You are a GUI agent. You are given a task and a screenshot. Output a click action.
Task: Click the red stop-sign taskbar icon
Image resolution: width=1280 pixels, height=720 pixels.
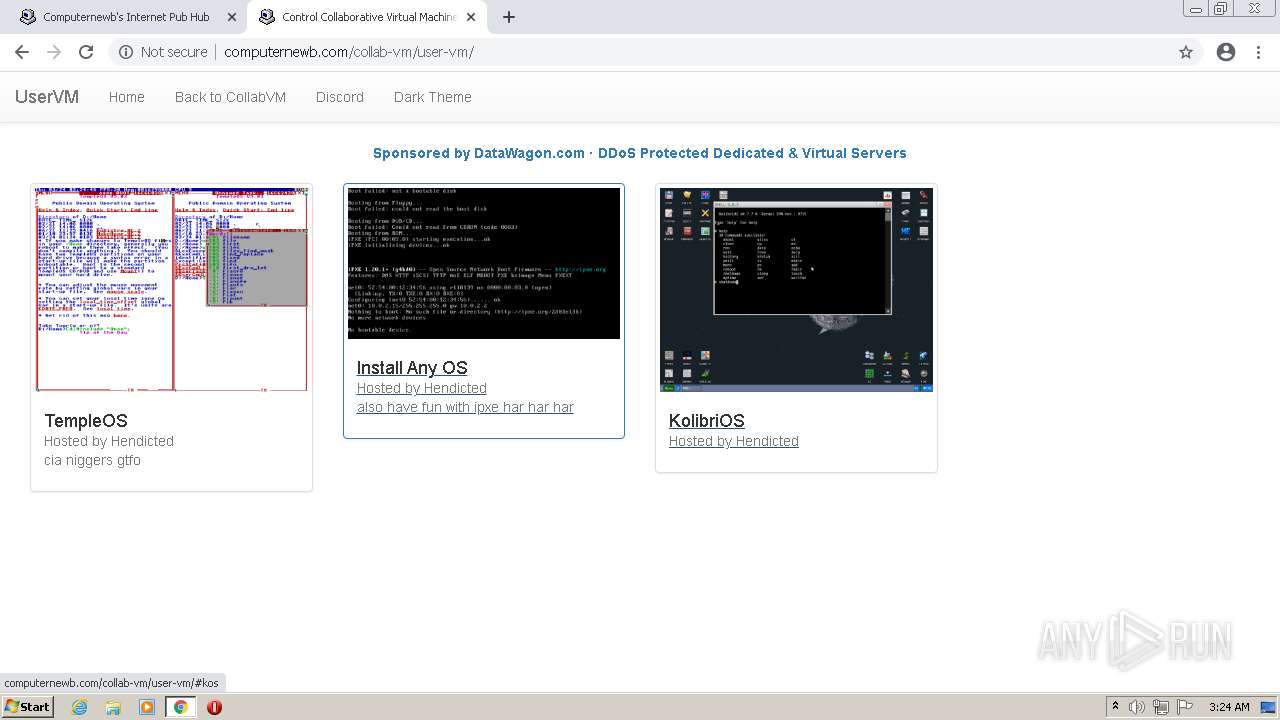click(x=214, y=707)
